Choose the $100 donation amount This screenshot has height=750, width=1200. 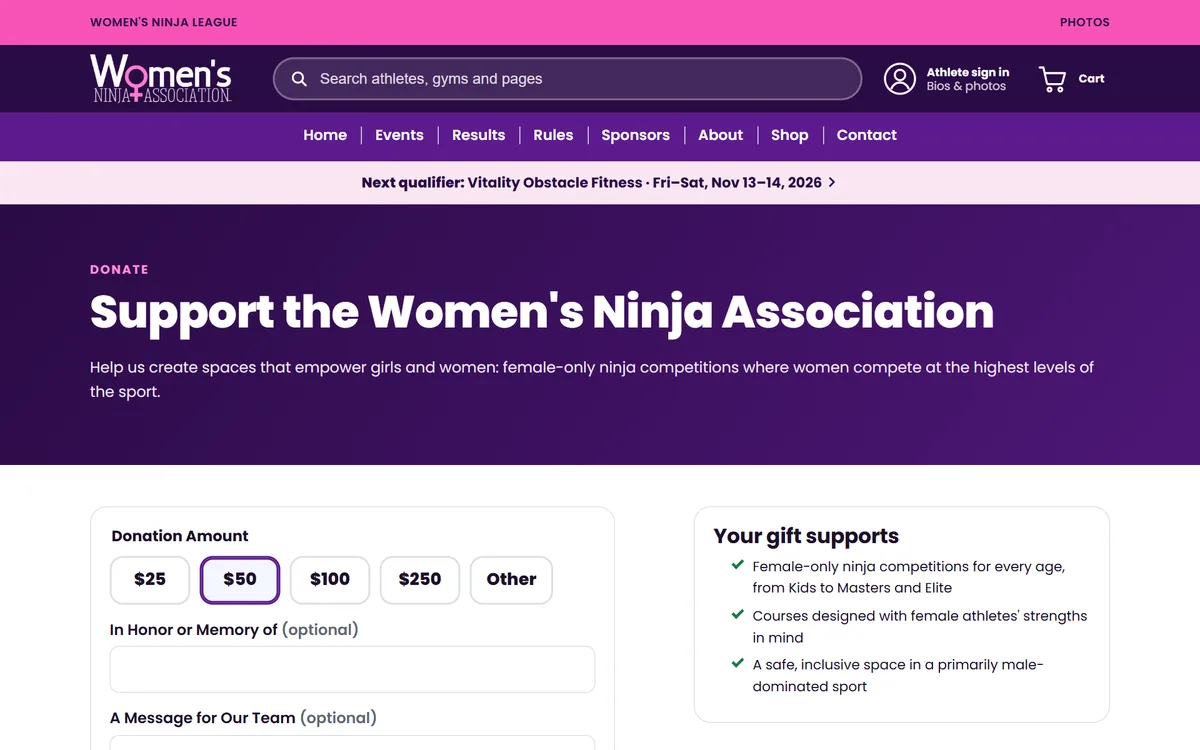coord(330,580)
